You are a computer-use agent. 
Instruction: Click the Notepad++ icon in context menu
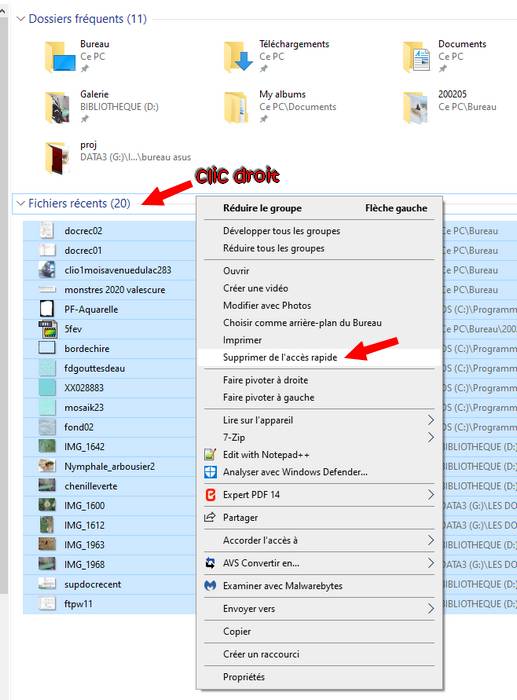click(210, 454)
